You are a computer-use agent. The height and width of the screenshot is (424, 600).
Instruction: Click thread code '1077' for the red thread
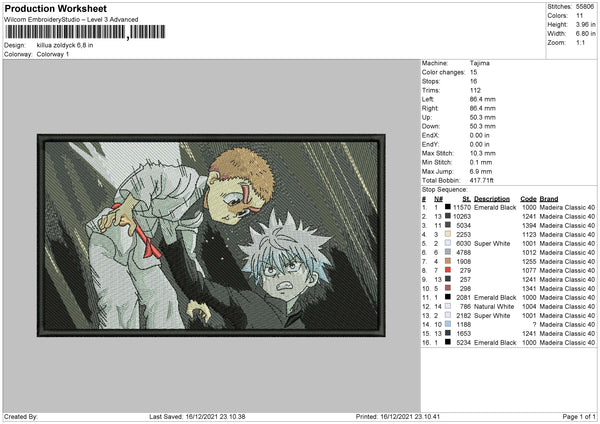click(529, 271)
